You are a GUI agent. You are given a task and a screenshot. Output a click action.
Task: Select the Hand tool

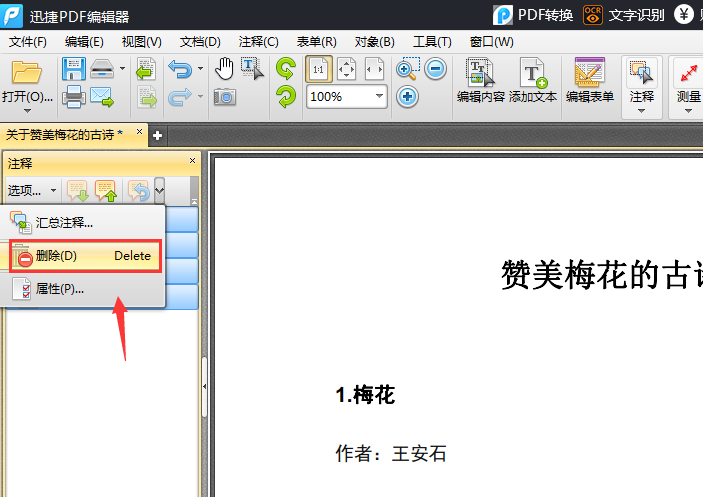click(x=225, y=69)
